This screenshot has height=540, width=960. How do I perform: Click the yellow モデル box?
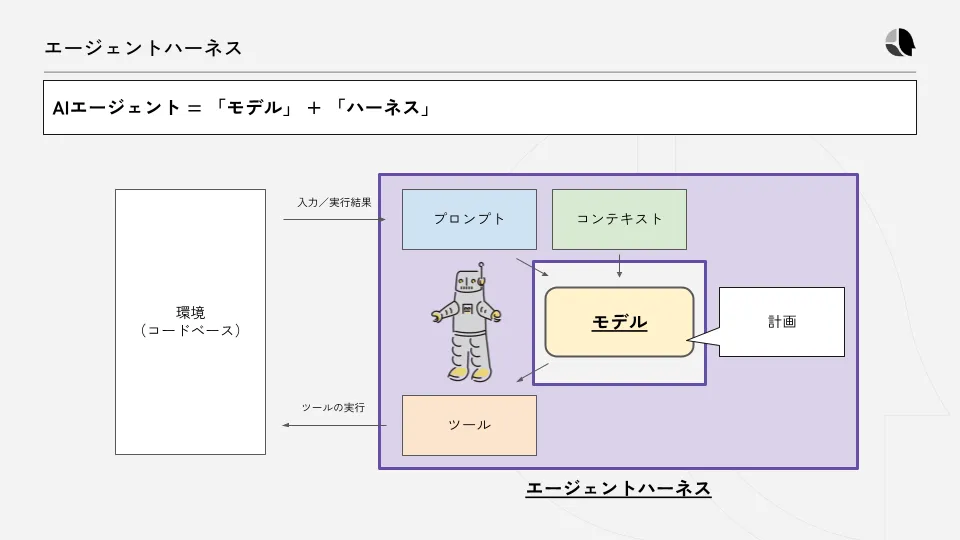pyautogui.click(x=619, y=322)
